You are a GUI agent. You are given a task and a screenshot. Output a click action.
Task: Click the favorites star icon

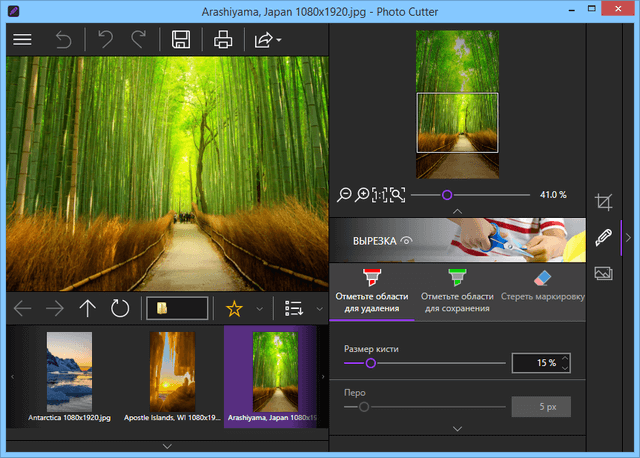234,309
